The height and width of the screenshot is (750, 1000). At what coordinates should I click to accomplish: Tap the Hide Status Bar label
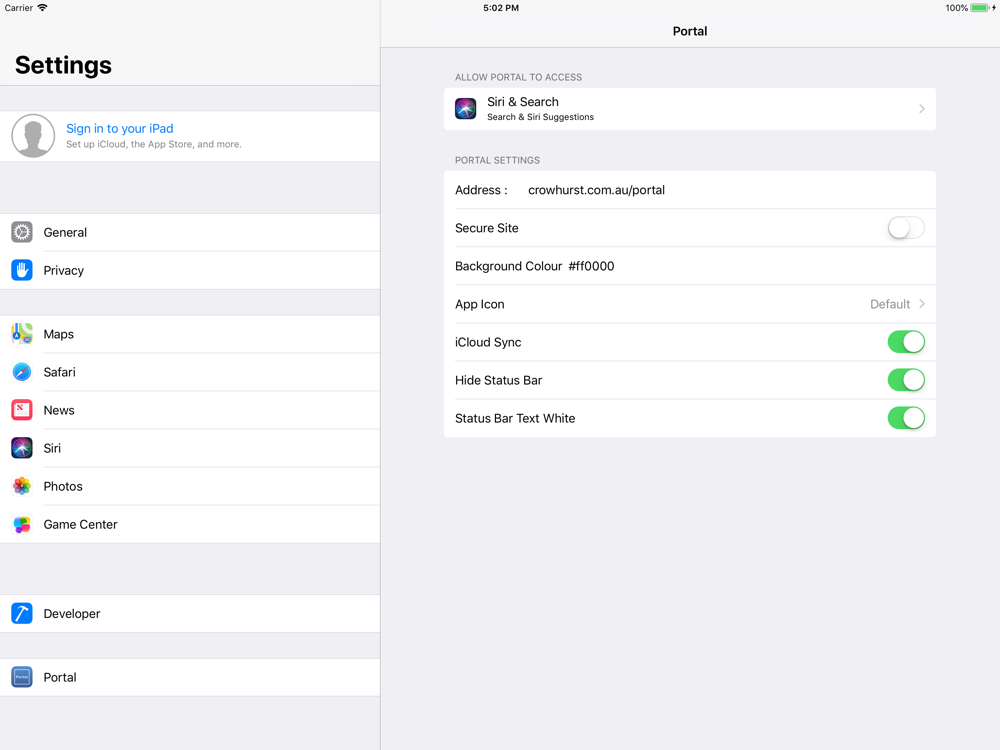[x=498, y=380]
